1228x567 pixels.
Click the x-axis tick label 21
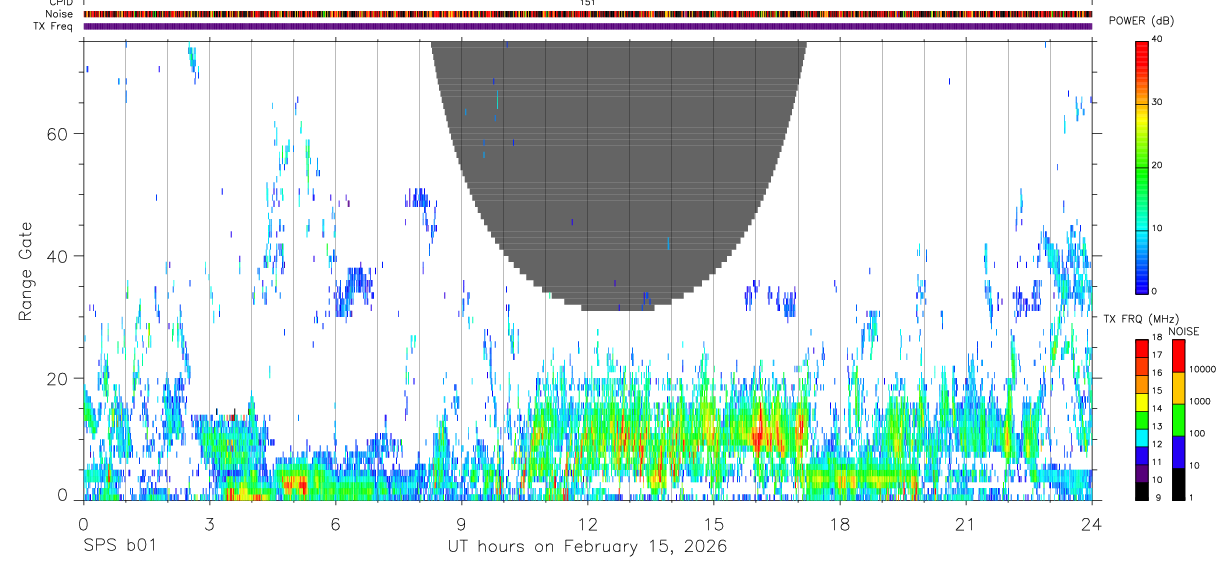click(966, 523)
